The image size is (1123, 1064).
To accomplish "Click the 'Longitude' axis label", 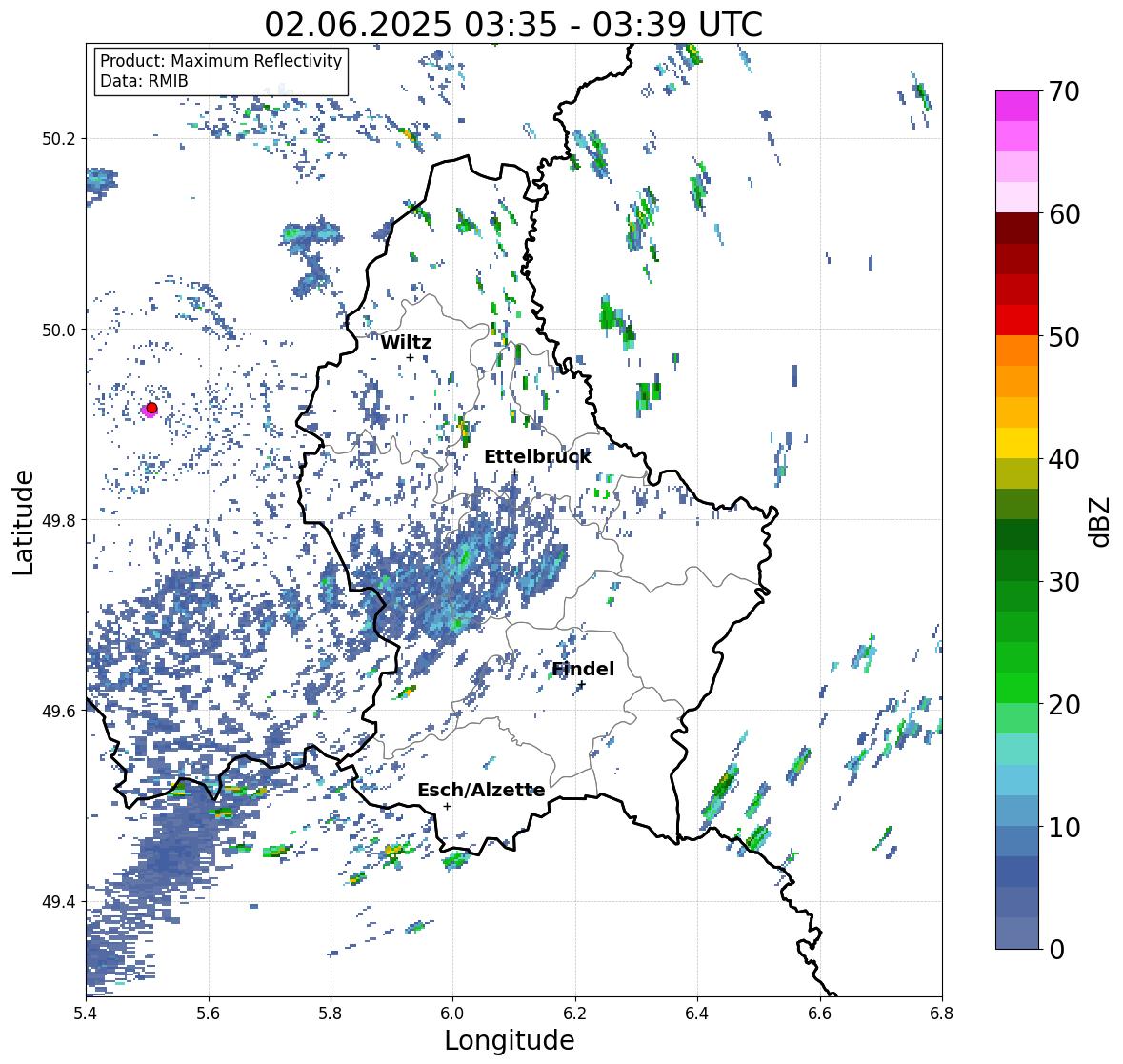I will tap(510, 1040).
